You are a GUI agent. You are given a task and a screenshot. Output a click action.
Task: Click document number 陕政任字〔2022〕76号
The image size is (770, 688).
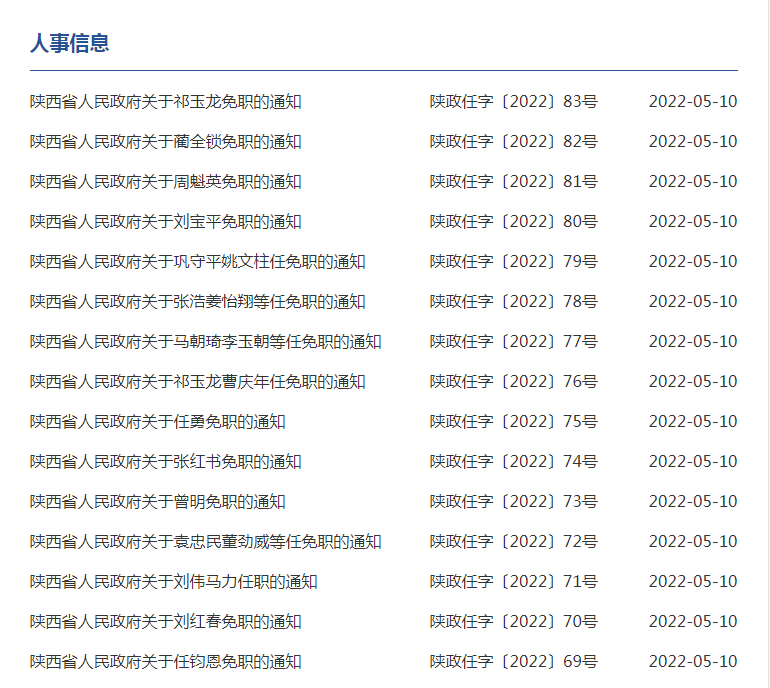point(513,382)
